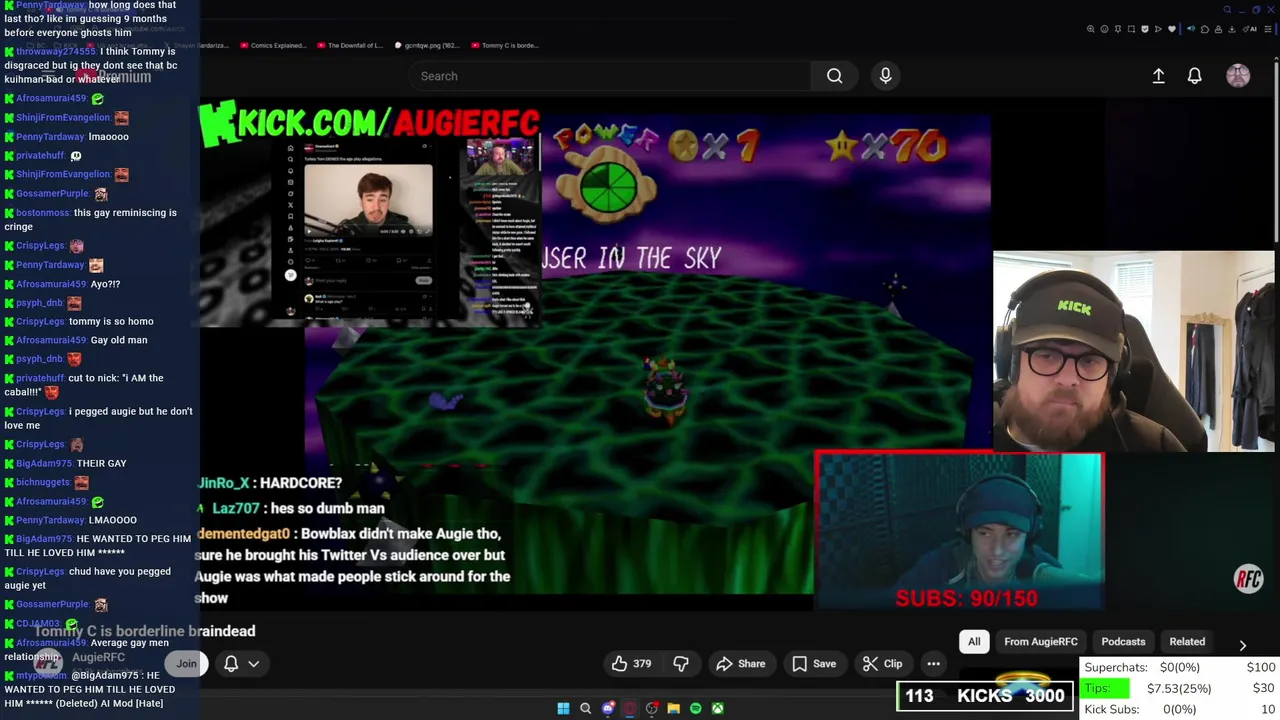Click the browser tab search icon
Screen dimensions: 1280x720
click(x=1227, y=10)
